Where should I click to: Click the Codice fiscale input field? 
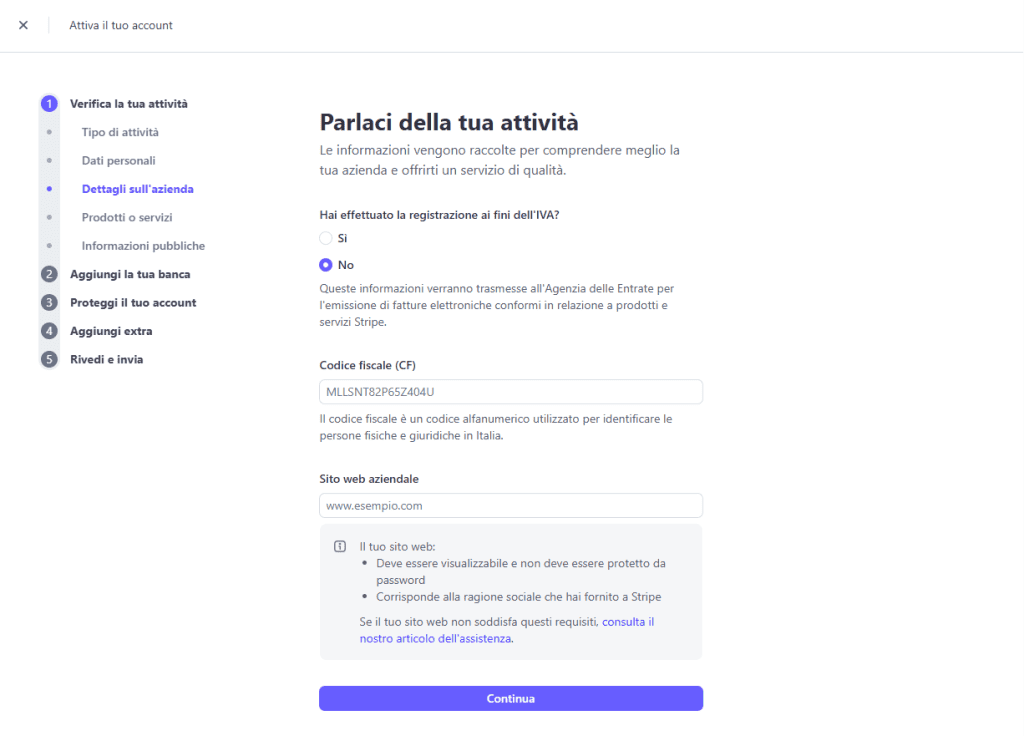point(510,391)
